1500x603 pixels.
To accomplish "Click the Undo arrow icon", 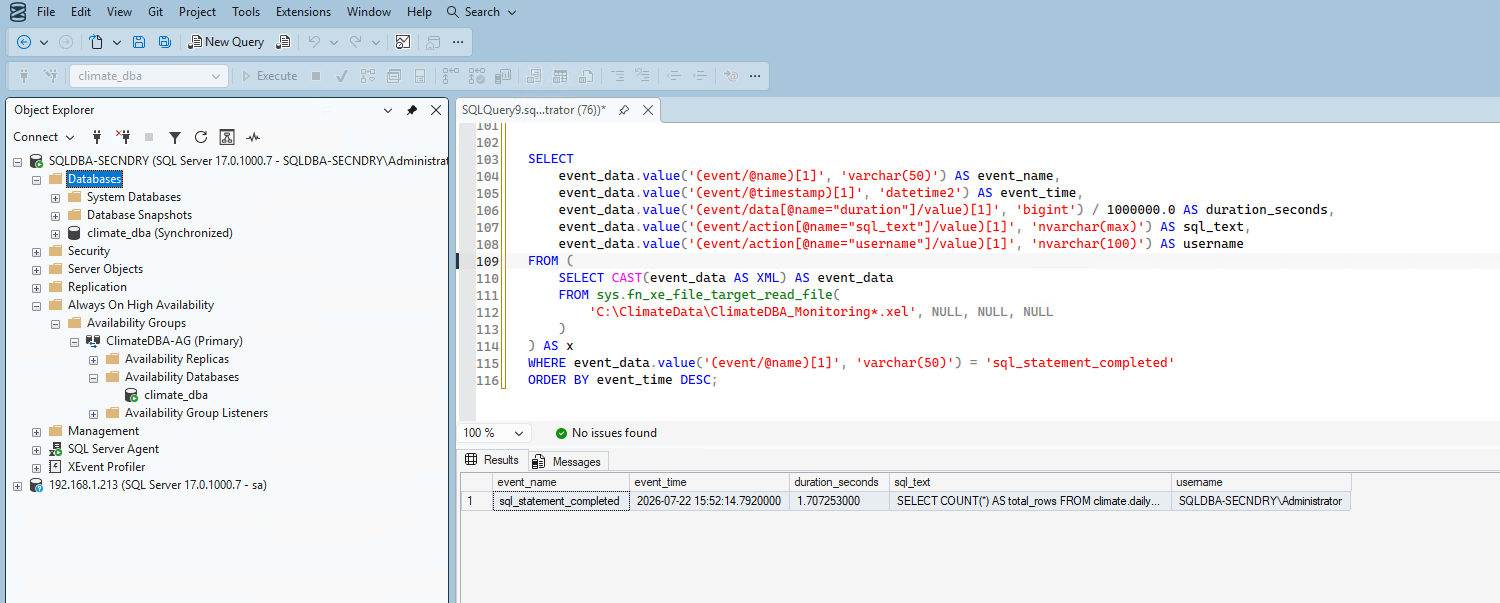I will 314,42.
